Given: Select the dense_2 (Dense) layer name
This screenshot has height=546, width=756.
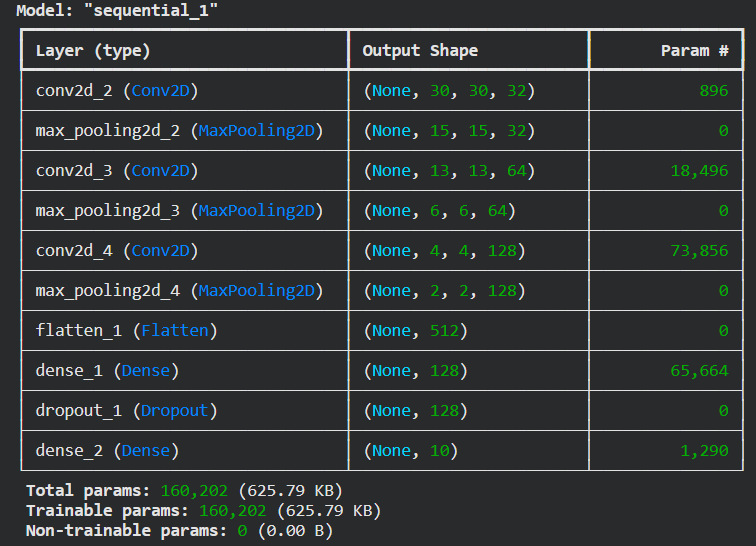Looking at the screenshot, I should [x=107, y=451].
